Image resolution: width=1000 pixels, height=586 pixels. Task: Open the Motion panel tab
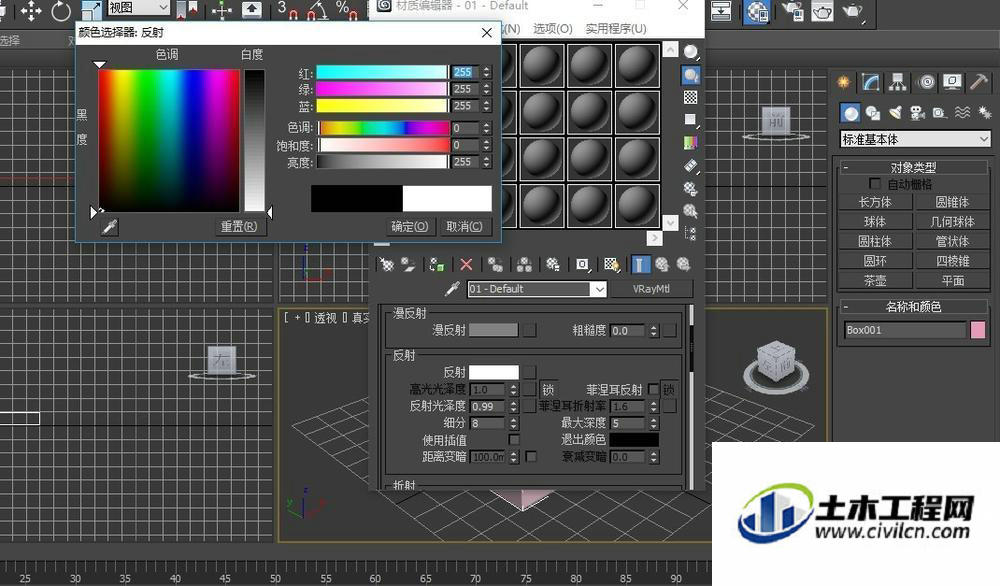click(x=926, y=82)
